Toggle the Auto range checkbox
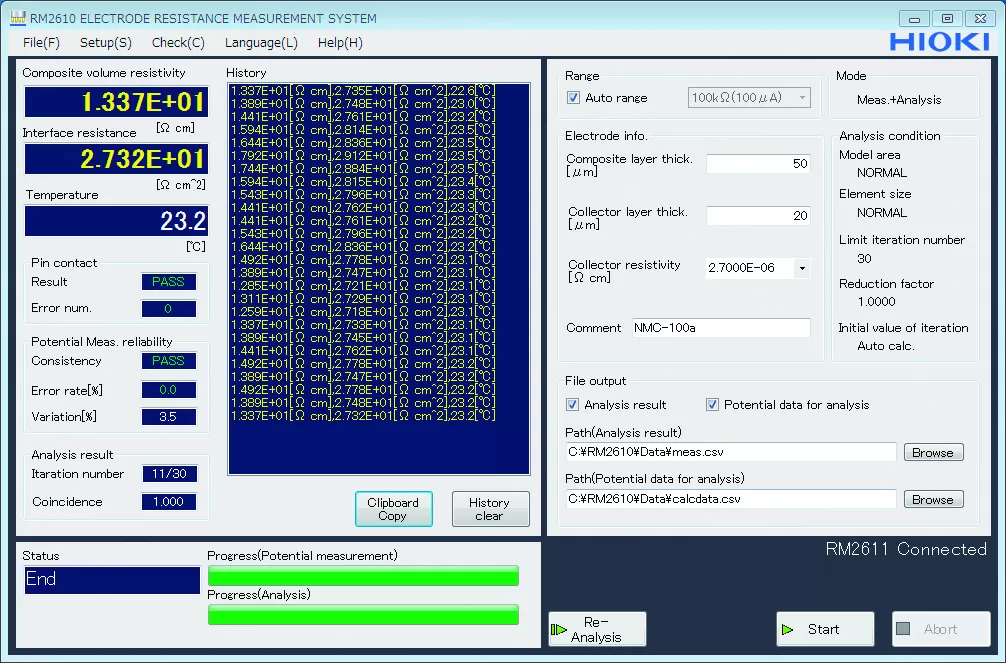The image size is (1006, 663). [573, 98]
